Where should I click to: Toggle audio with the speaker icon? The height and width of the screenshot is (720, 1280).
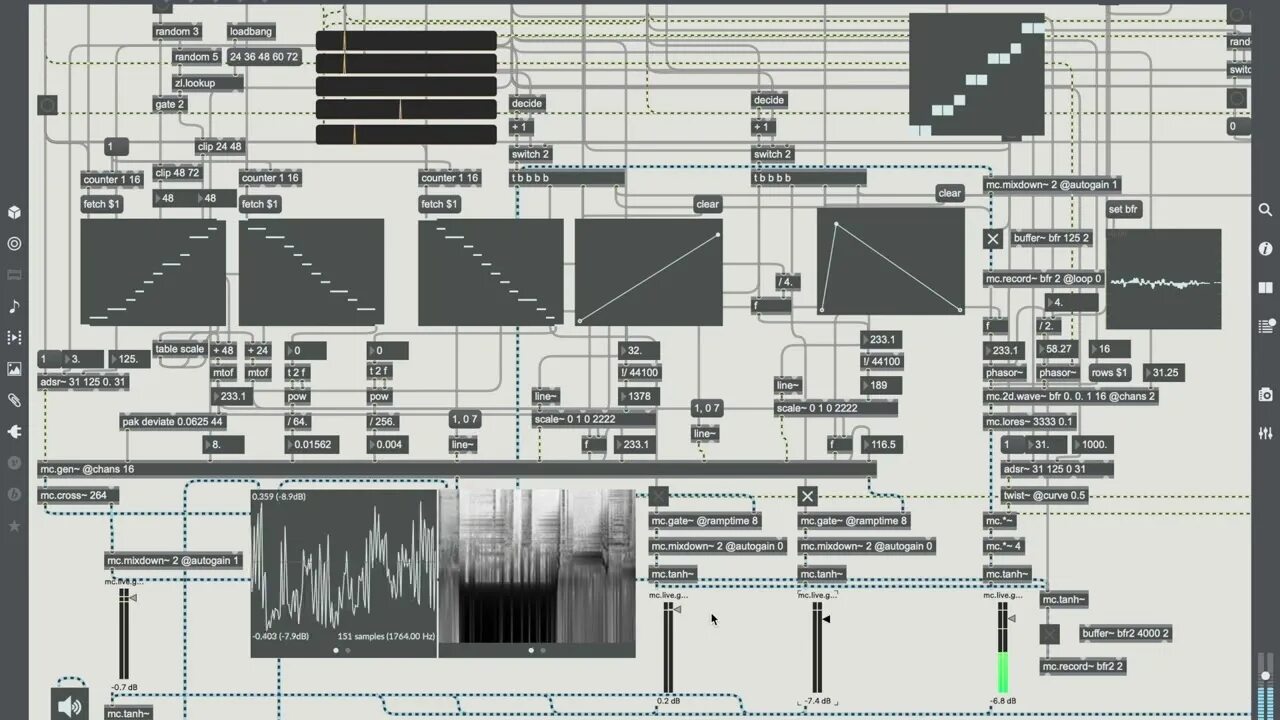(70, 705)
